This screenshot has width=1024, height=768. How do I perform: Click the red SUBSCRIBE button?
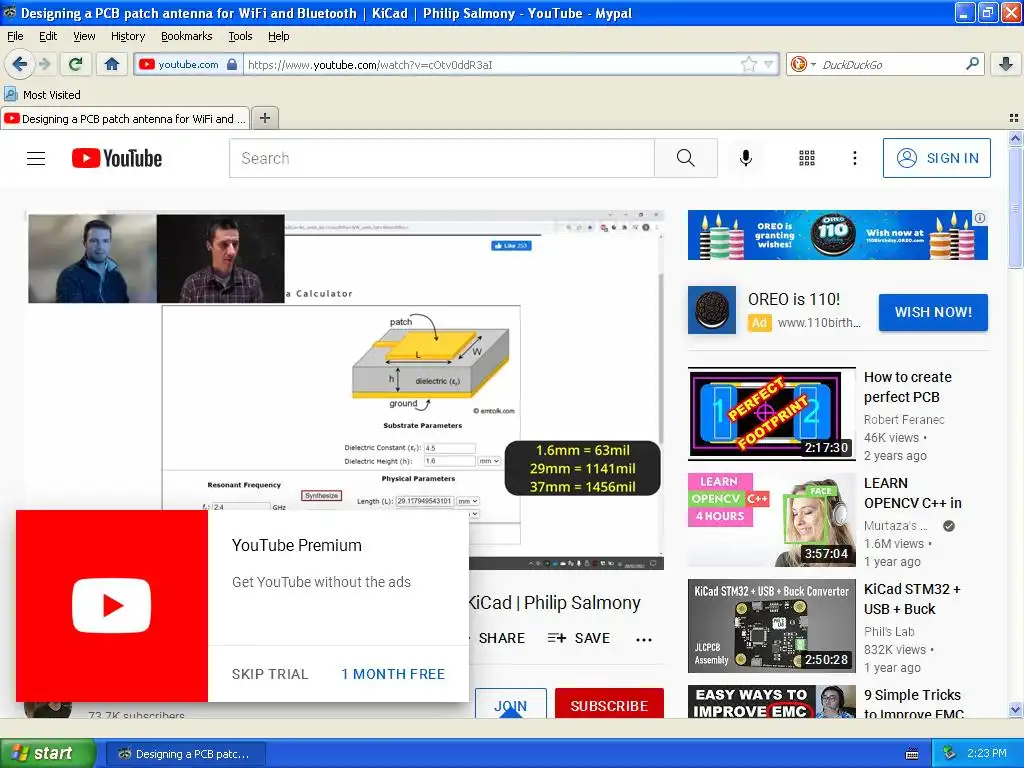[609, 704]
